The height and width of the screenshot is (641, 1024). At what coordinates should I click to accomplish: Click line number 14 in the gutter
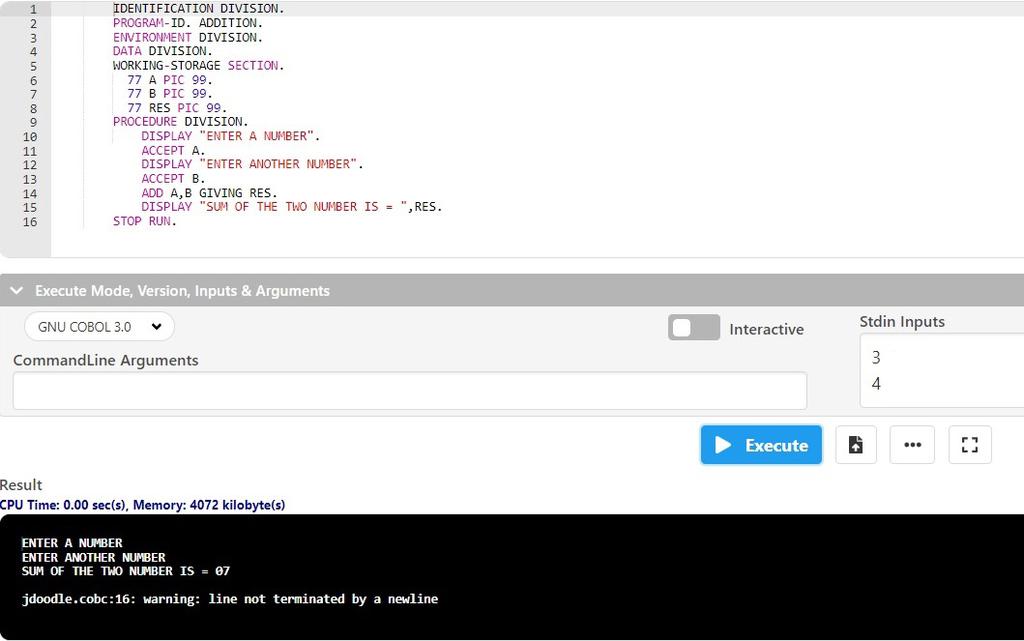tap(29, 192)
